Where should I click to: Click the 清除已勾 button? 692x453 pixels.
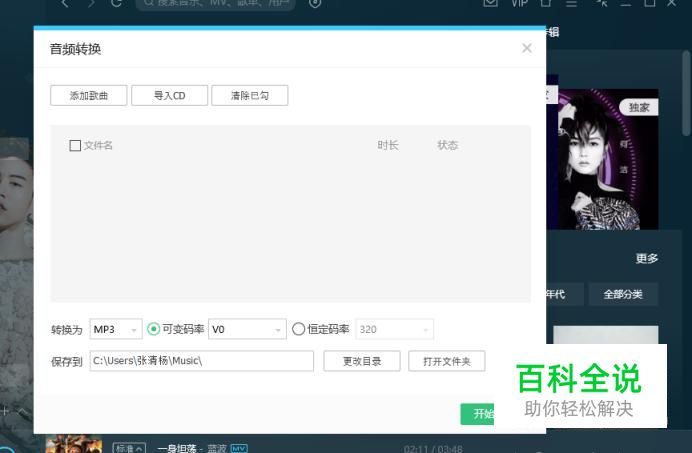point(250,95)
